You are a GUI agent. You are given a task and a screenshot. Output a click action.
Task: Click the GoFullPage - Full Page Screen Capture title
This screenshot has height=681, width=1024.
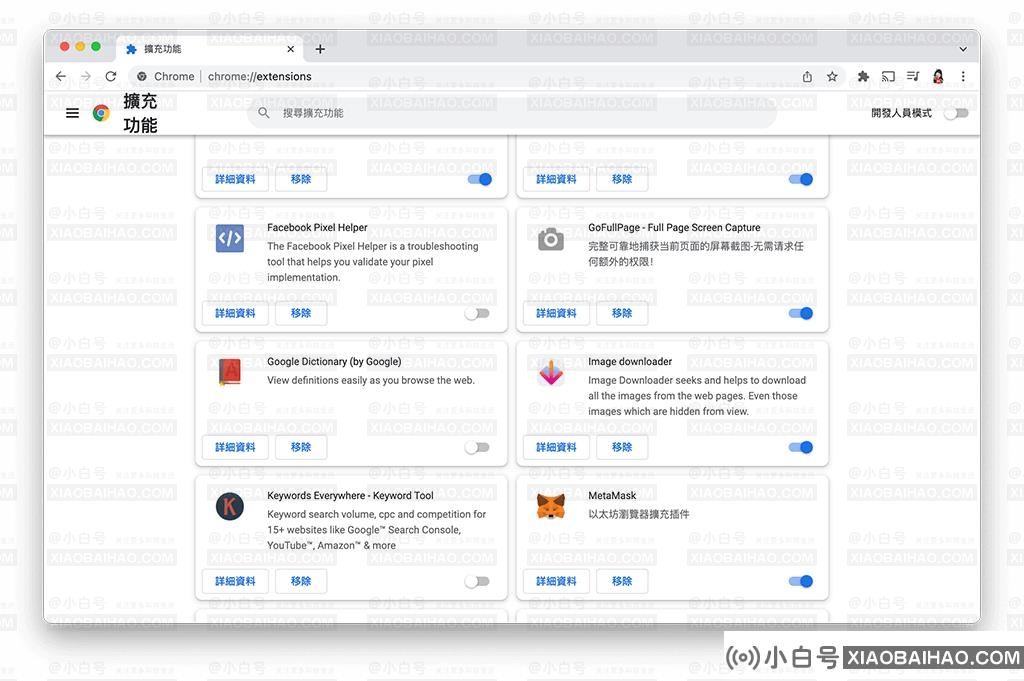point(674,228)
